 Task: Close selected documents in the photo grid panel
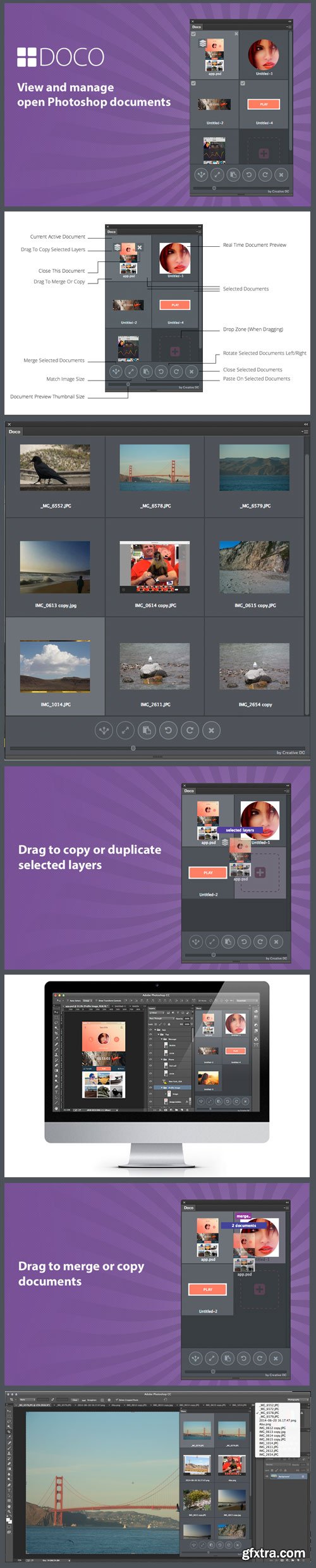(211, 730)
